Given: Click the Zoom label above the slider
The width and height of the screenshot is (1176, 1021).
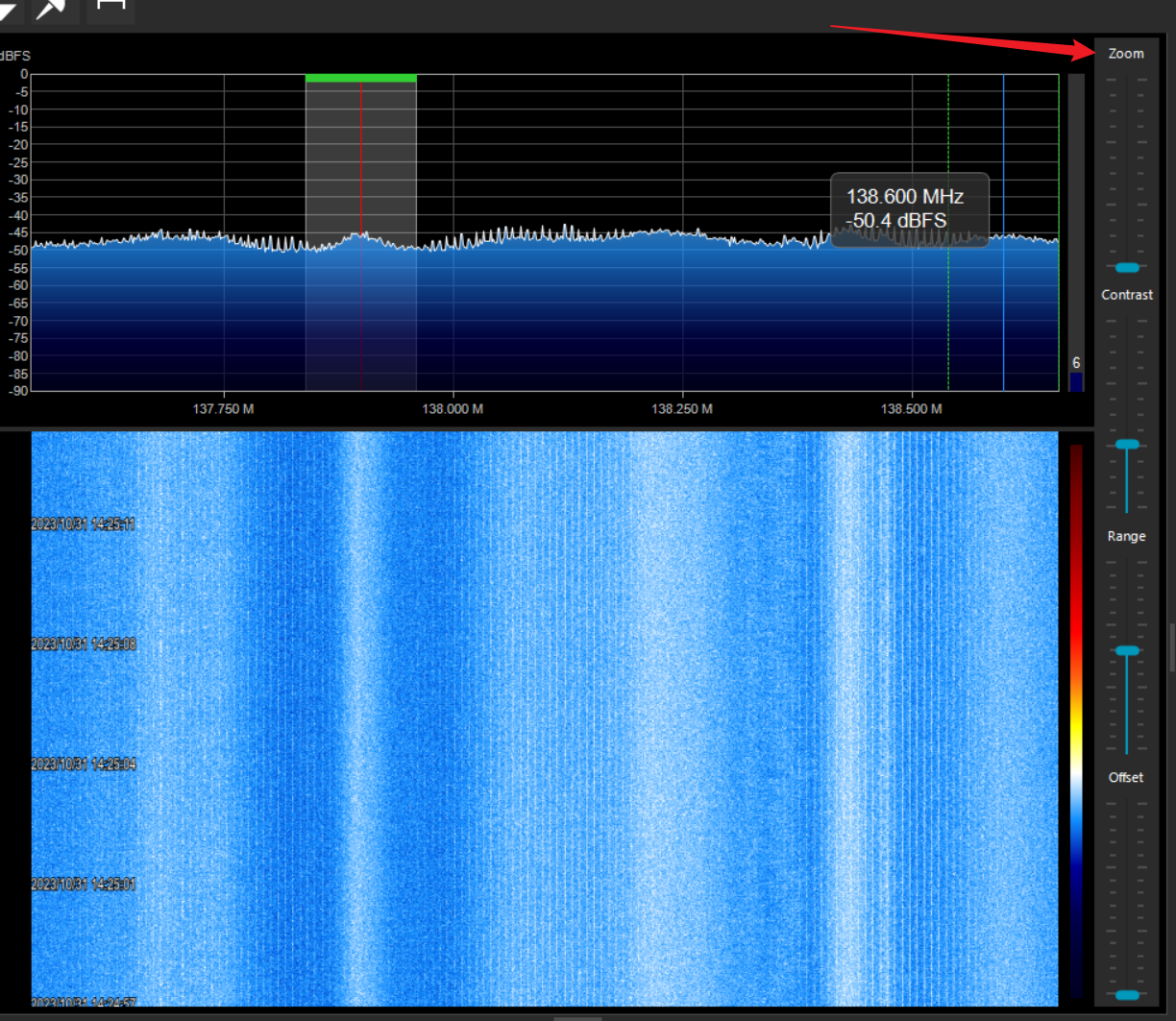Looking at the screenshot, I should click(1126, 54).
